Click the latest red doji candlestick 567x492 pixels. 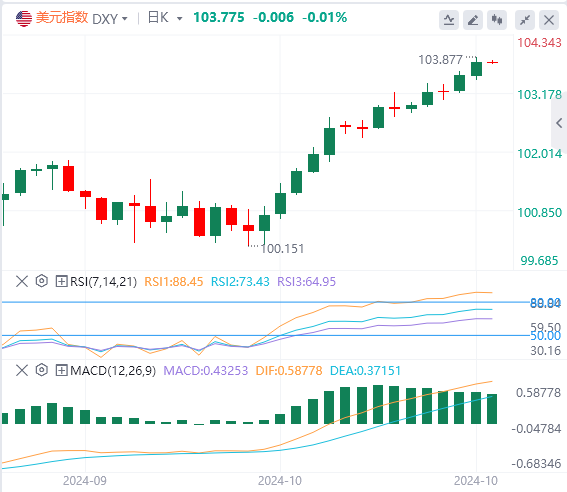pos(493,63)
